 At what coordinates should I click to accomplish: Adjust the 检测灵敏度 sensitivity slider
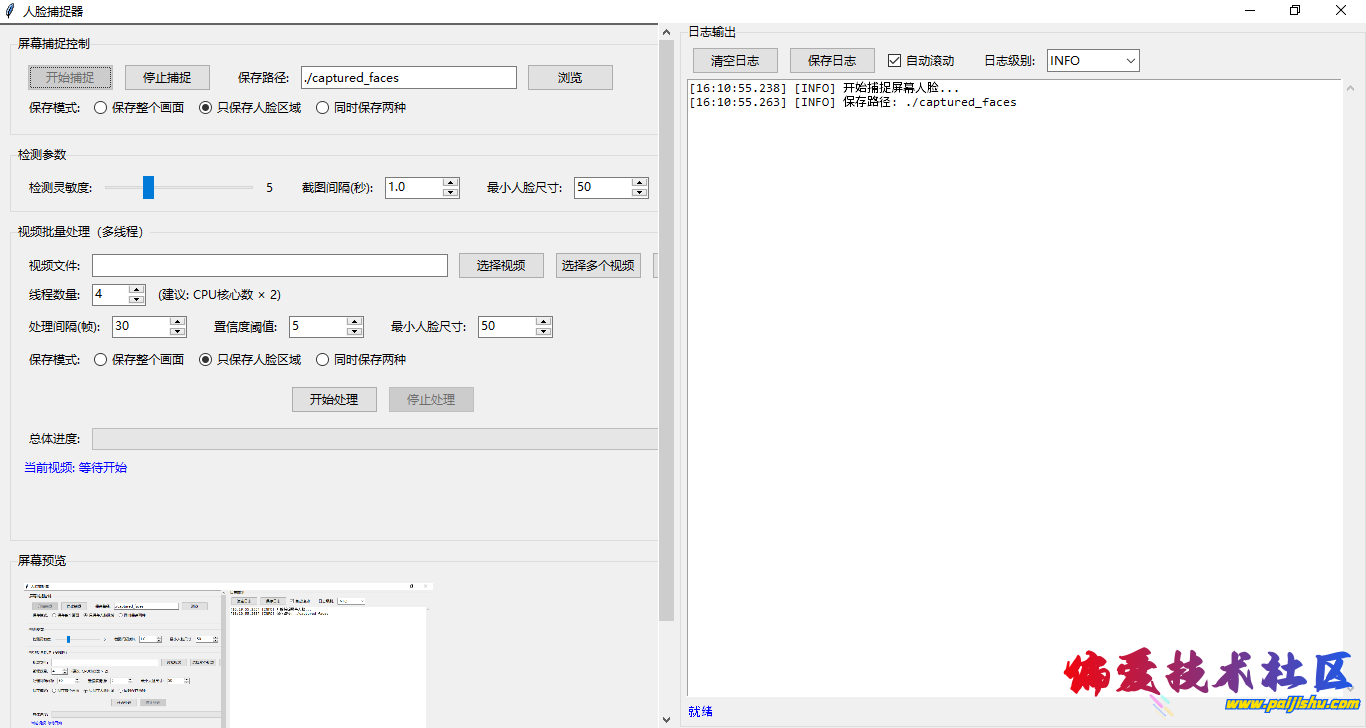[148, 187]
